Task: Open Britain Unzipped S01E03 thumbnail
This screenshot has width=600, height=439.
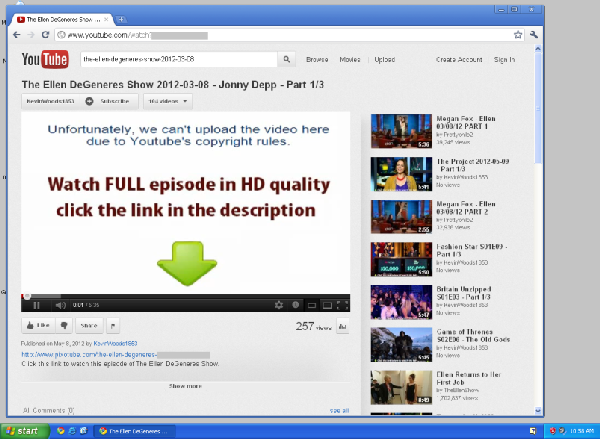Action: click(401, 302)
